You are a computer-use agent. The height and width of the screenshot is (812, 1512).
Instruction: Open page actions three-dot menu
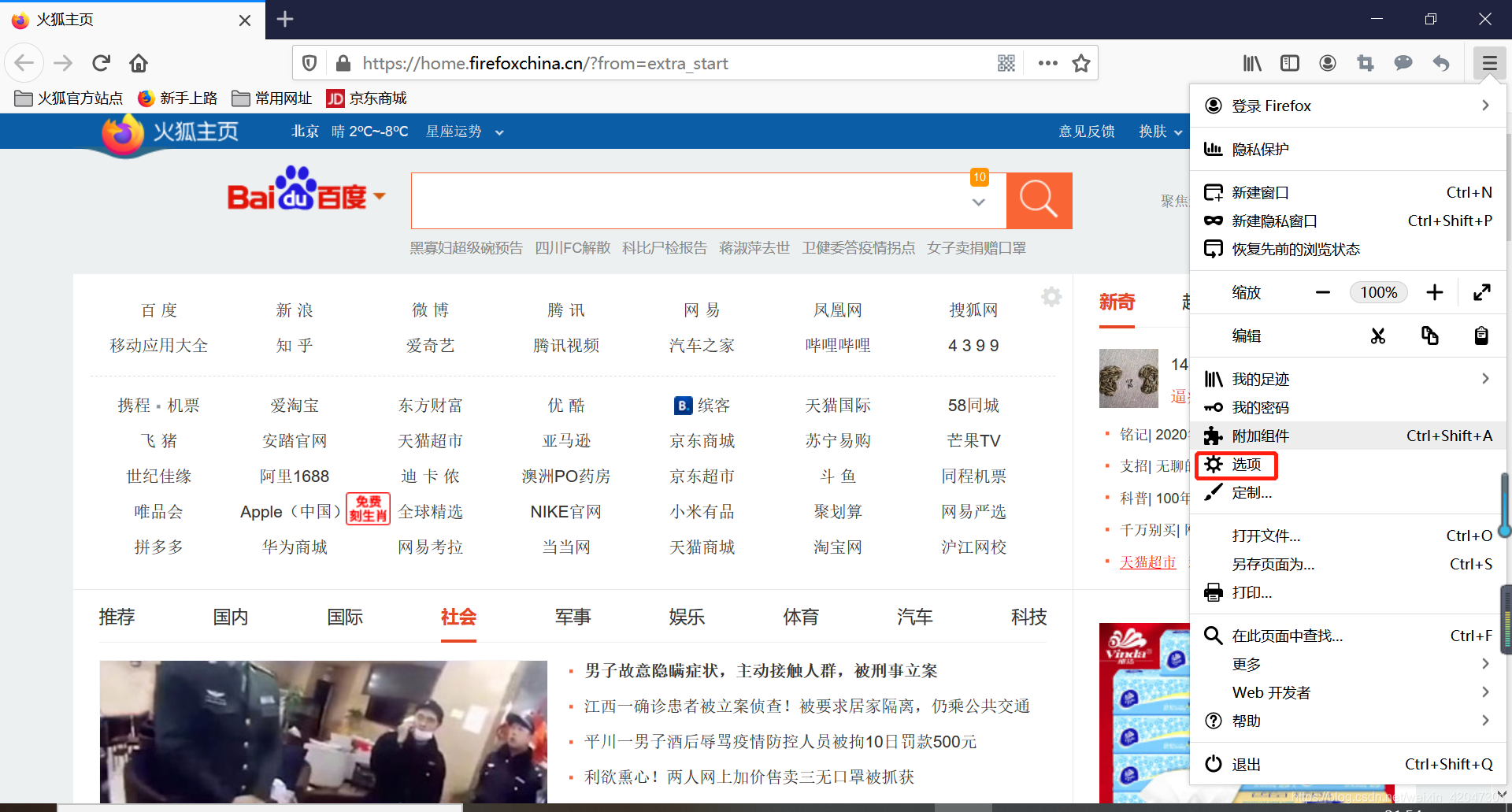click(1047, 63)
